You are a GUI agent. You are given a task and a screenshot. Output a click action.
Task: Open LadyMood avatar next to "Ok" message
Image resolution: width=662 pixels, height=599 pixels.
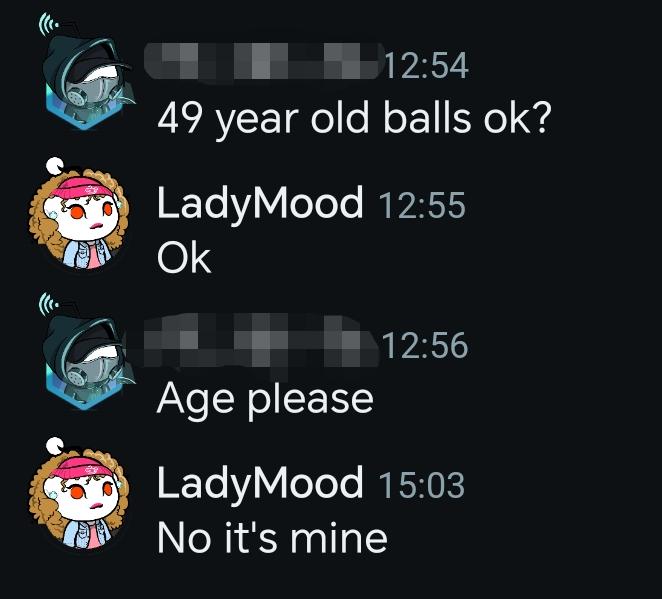pyautogui.click(x=79, y=219)
